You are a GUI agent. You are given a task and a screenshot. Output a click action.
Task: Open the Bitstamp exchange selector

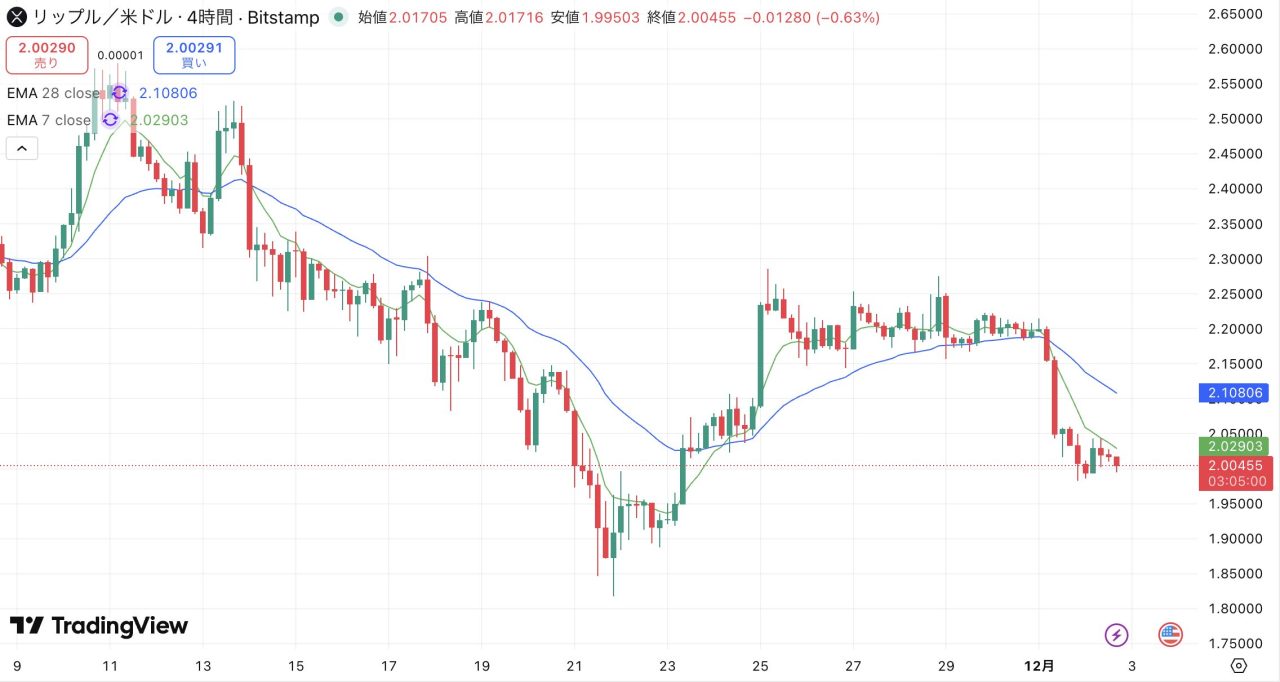(283, 17)
